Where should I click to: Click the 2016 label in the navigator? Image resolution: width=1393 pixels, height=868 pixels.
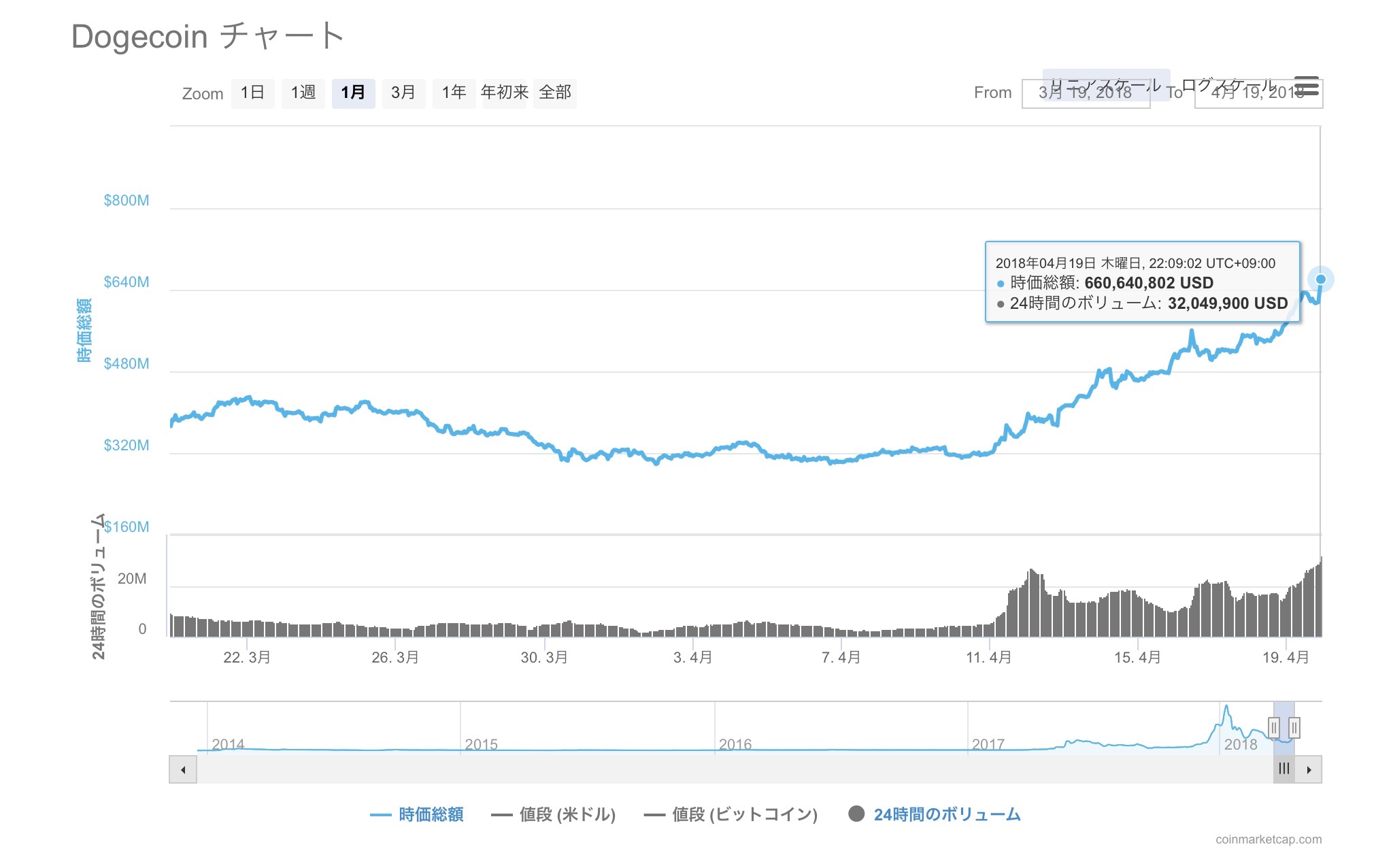[x=735, y=744]
